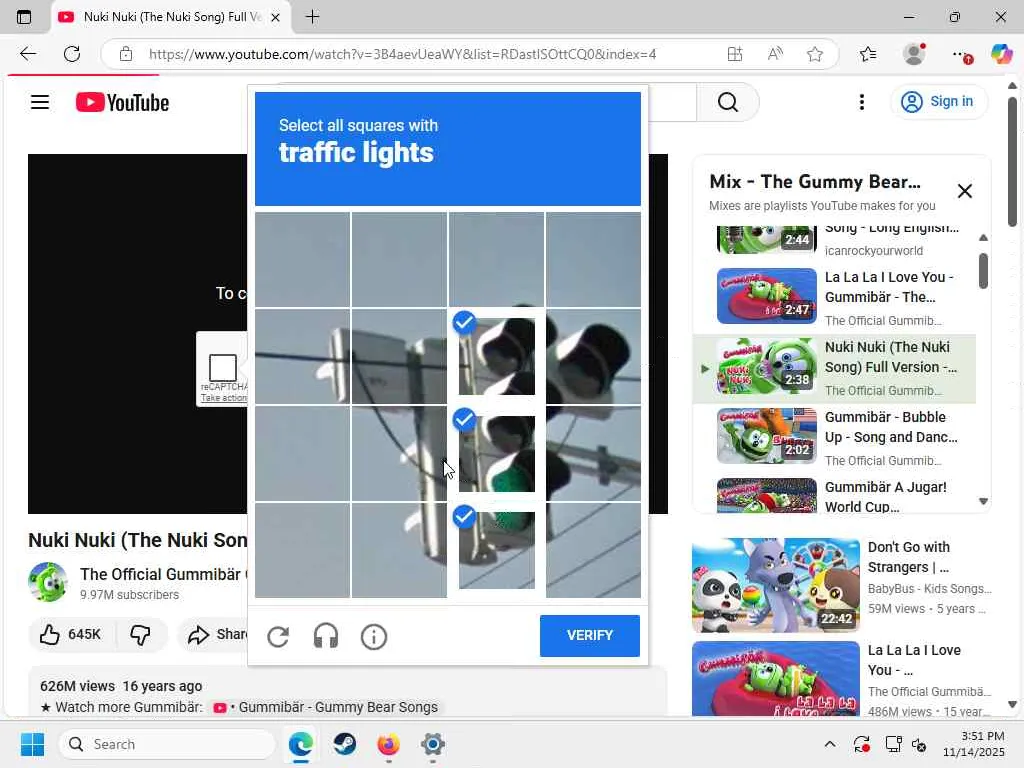Image resolution: width=1024 pixels, height=768 pixels.
Task: Open the Favorites list icon
Action: (x=868, y=54)
